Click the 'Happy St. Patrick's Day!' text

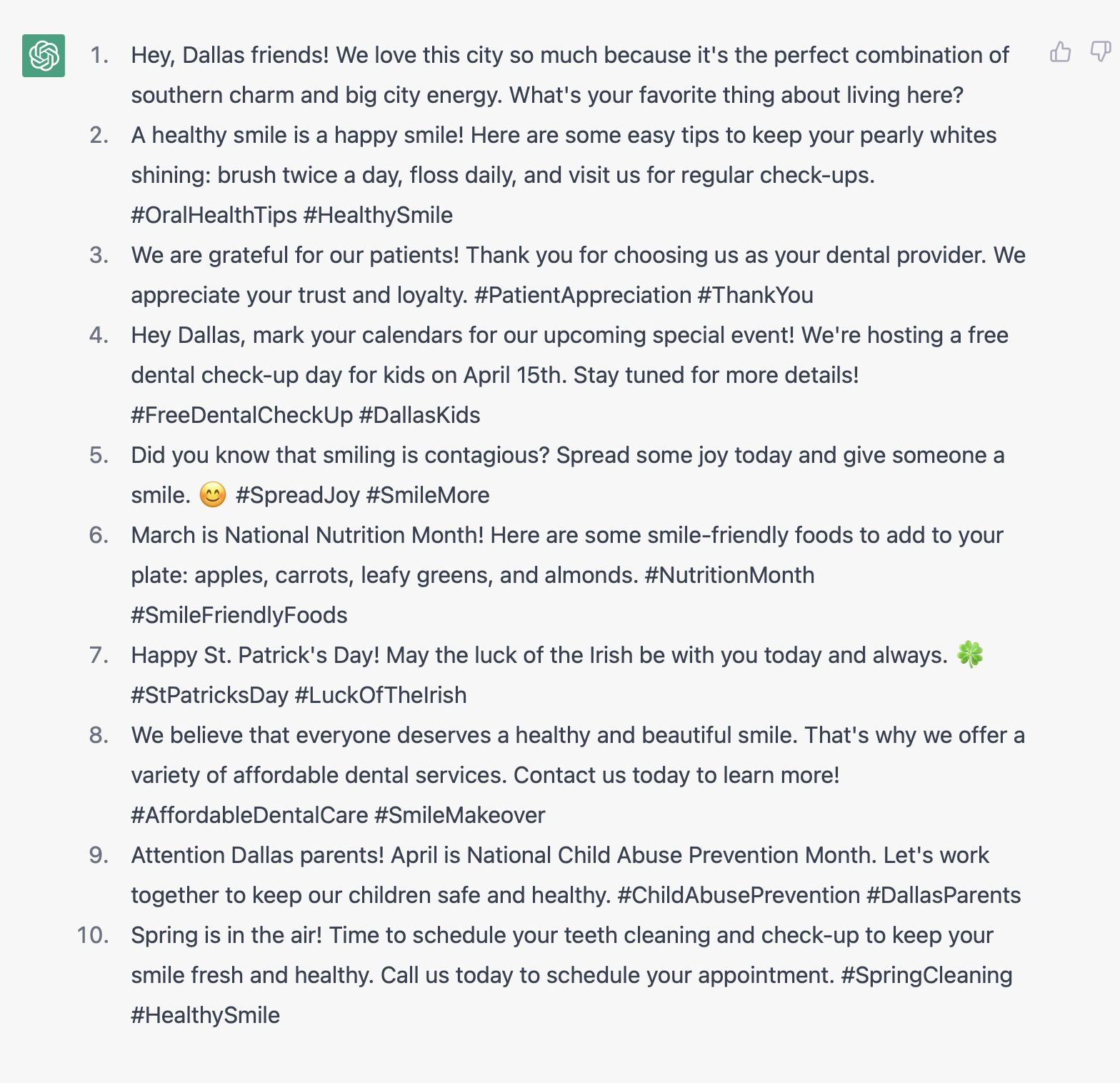click(x=256, y=655)
